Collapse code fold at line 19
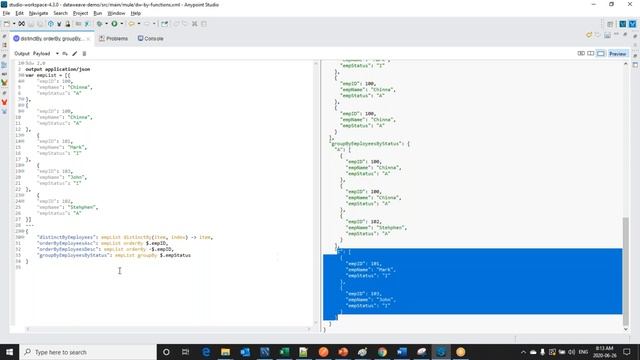This screenshot has width=640, height=360. coord(23,171)
